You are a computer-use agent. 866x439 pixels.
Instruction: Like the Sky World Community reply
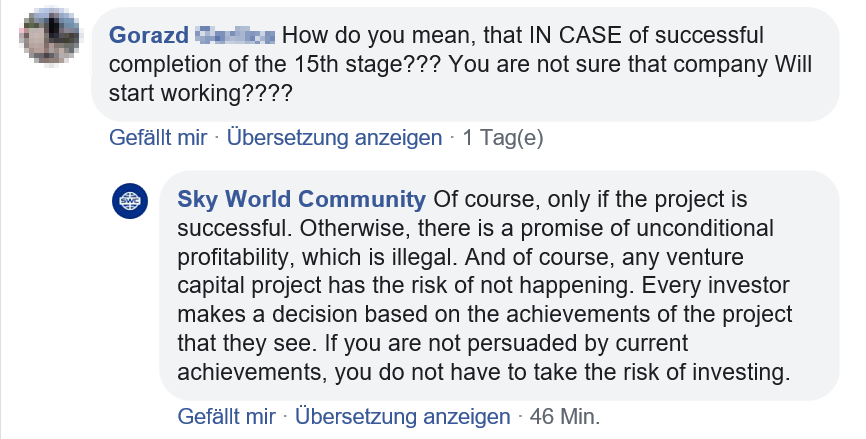[x=226, y=415]
